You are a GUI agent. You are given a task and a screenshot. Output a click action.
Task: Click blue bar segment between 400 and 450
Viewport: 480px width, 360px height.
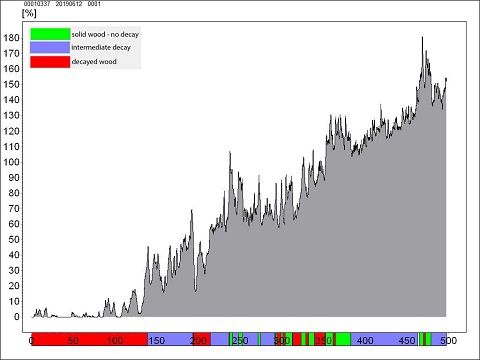click(384, 339)
